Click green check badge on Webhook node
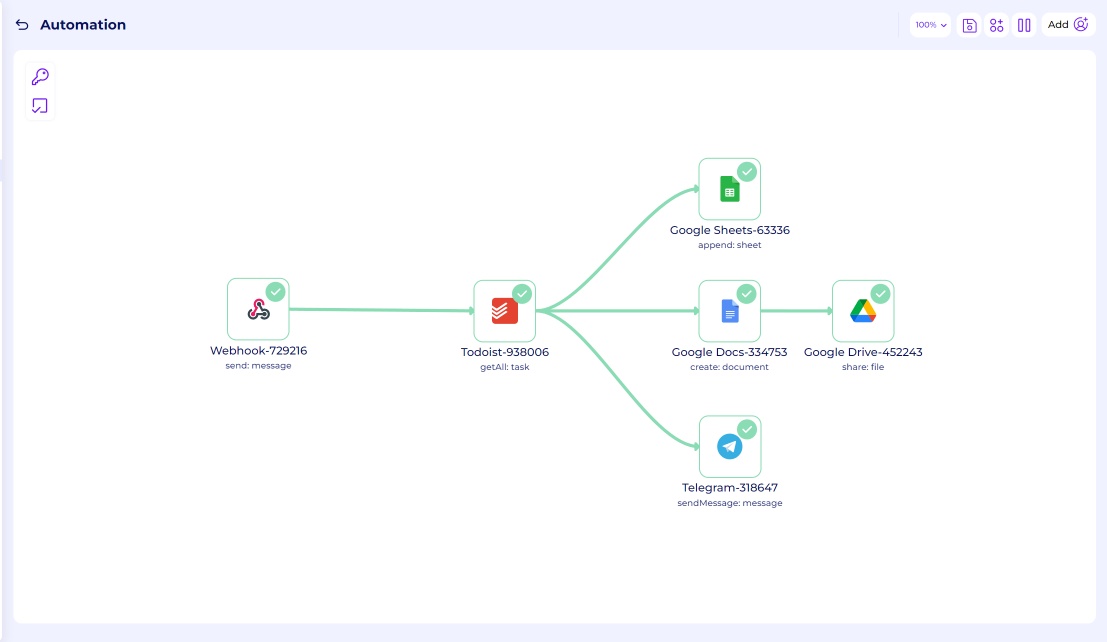 click(x=275, y=291)
